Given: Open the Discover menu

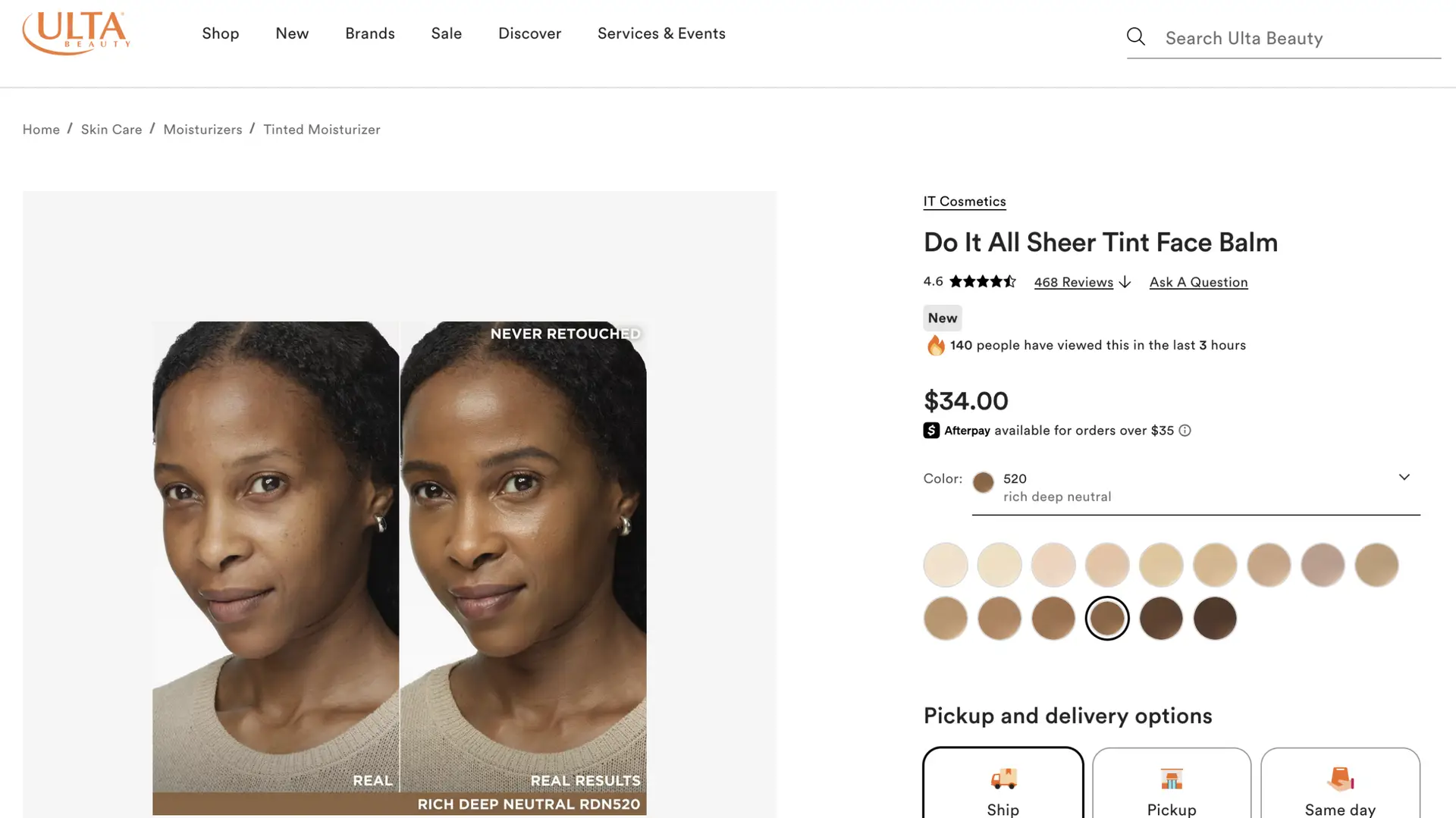Looking at the screenshot, I should coord(529,33).
